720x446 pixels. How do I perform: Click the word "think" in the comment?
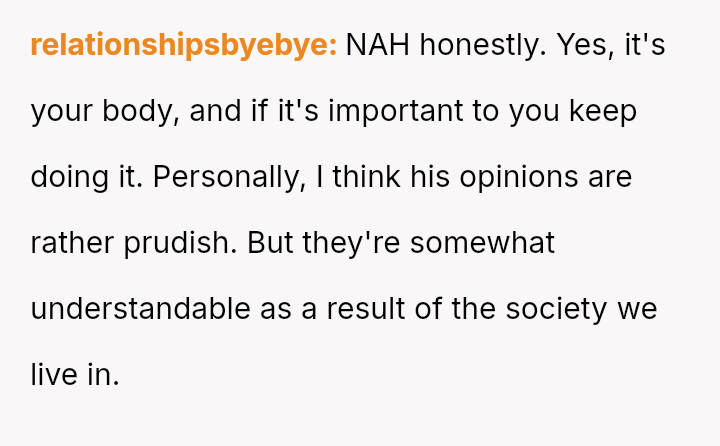pos(366,177)
